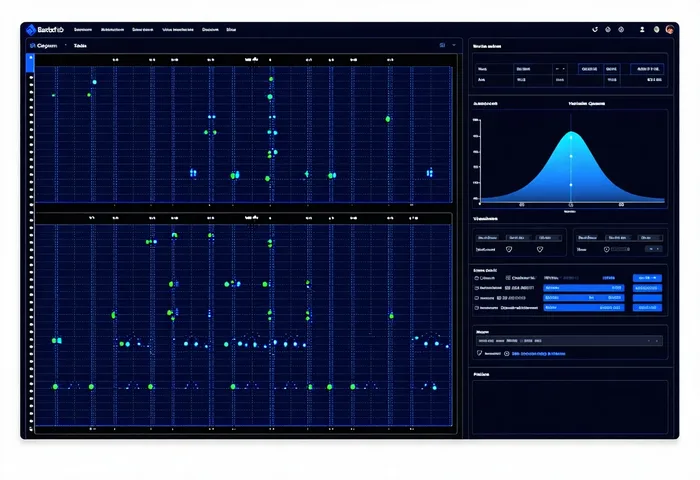Open the fifth top navigation menu item
700x480 pixels.
[x=210, y=30]
